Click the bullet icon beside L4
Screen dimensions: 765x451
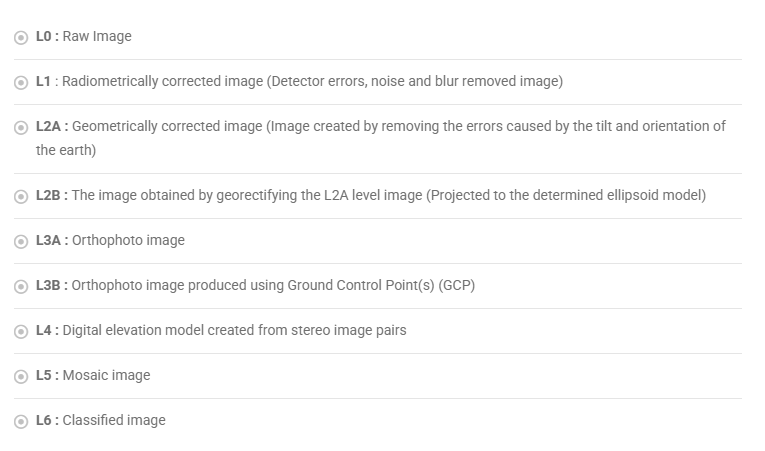coord(21,332)
